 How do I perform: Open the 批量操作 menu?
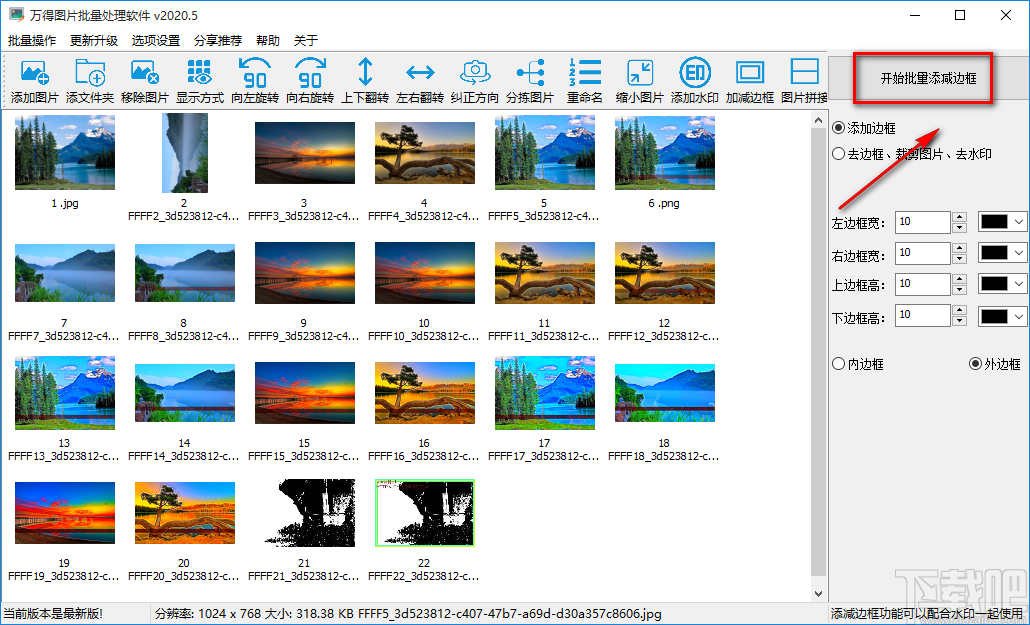[x=32, y=41]
